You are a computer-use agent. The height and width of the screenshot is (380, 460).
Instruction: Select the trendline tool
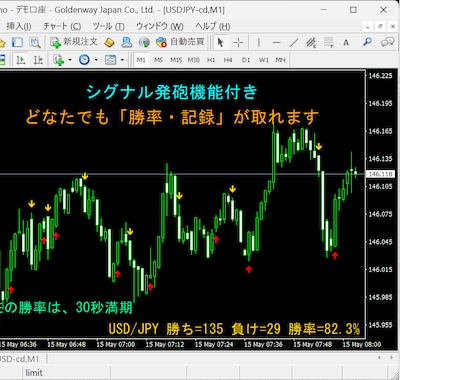coord(294,42)
